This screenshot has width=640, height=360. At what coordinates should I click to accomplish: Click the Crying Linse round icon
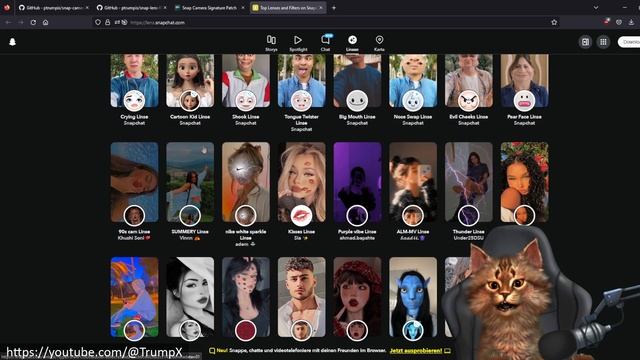(134, 100)
